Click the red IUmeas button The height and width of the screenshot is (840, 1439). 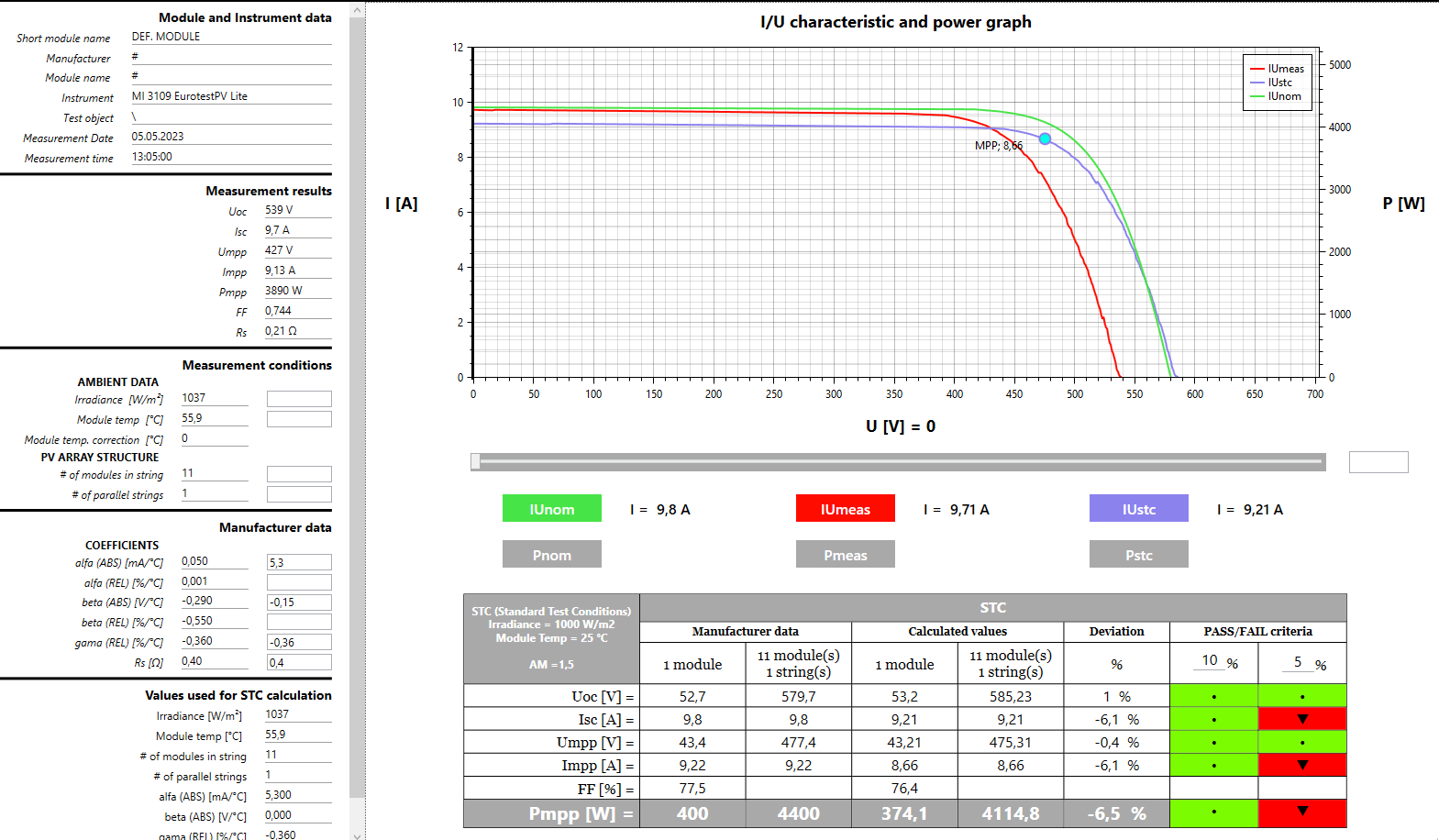pos(845,509)
